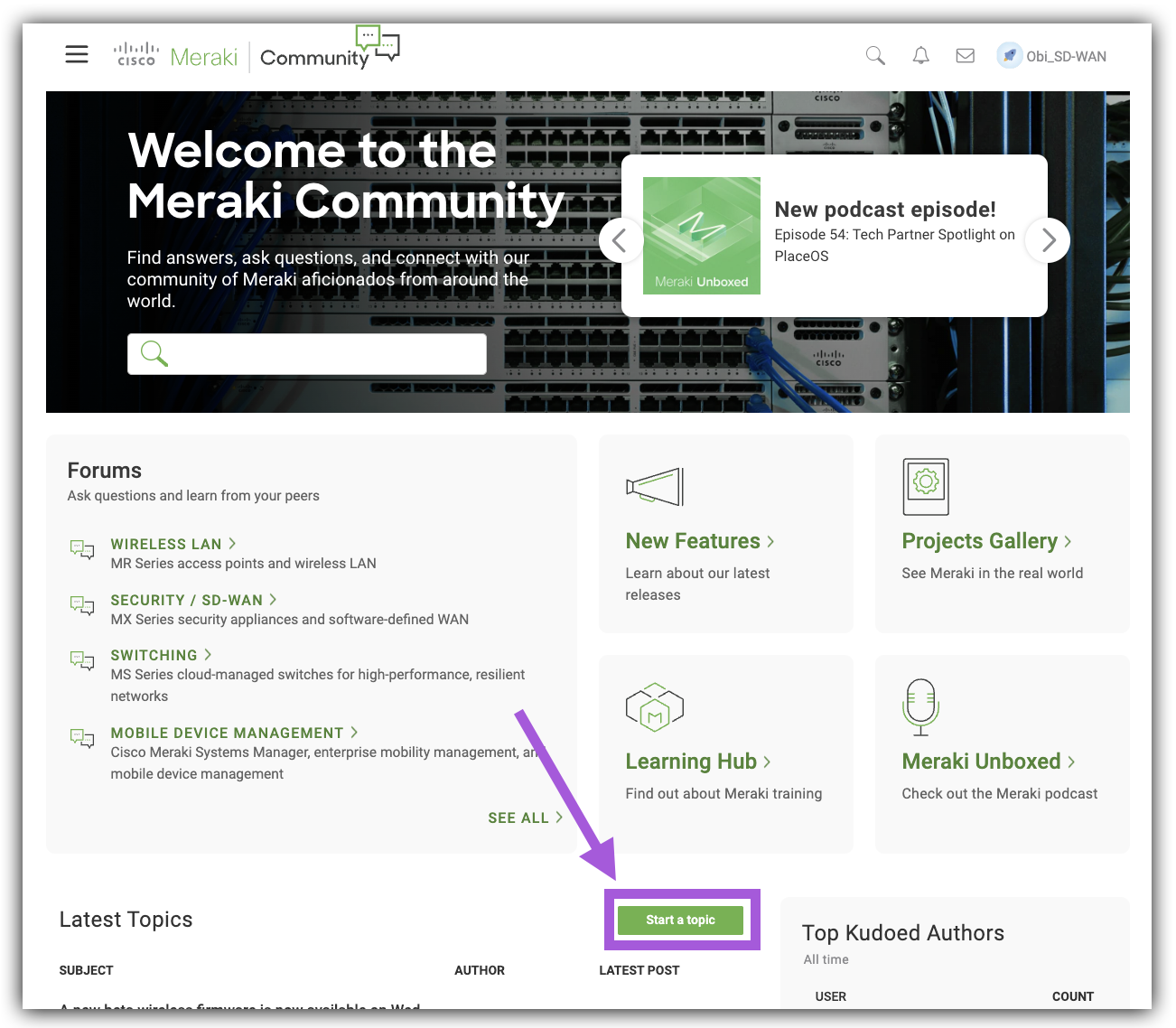
Task: Click the New Features megaphone icon
Action: pyautogui.click(x=654, y=486)
